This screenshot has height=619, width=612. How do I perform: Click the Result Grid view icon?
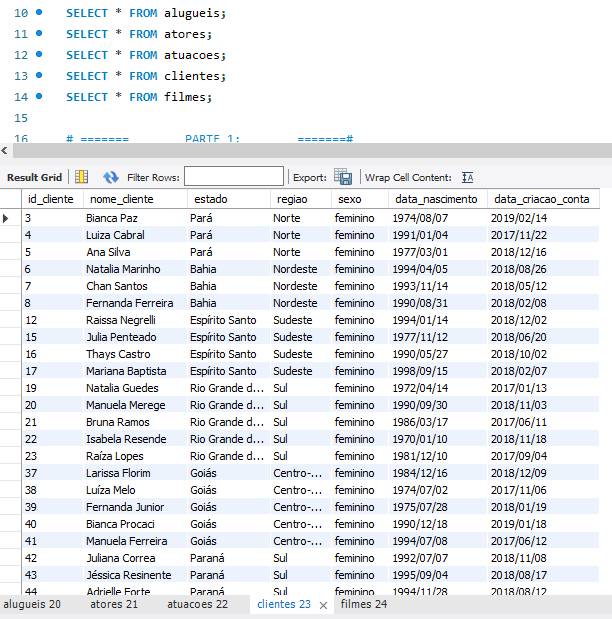[x=82, y=177]
